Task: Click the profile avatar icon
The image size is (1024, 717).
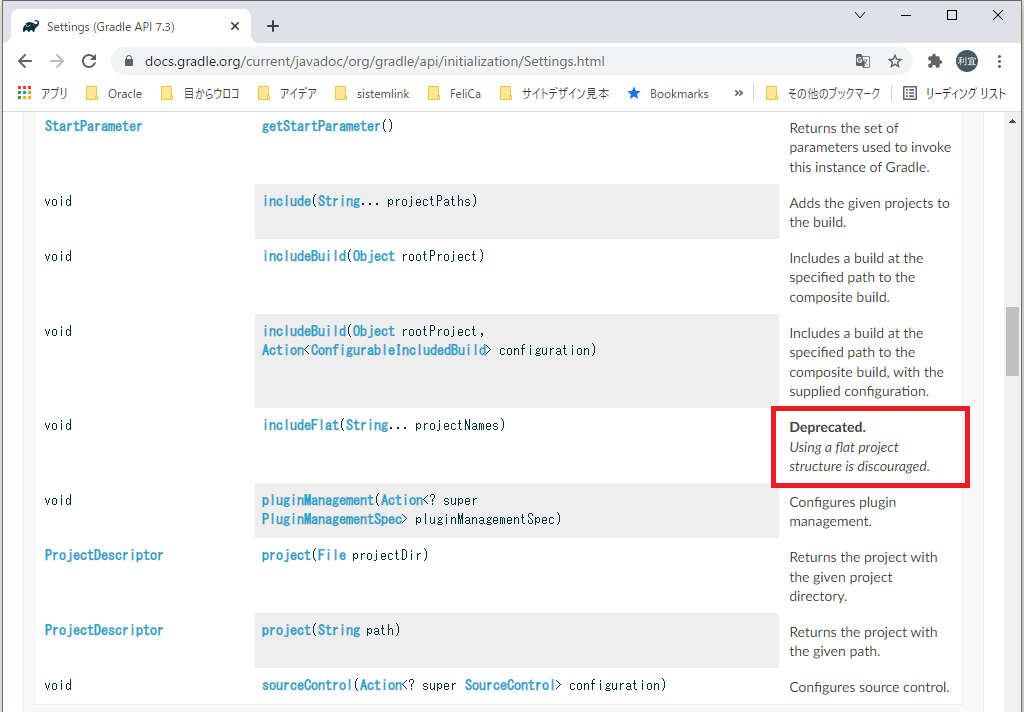Action: 967,60
